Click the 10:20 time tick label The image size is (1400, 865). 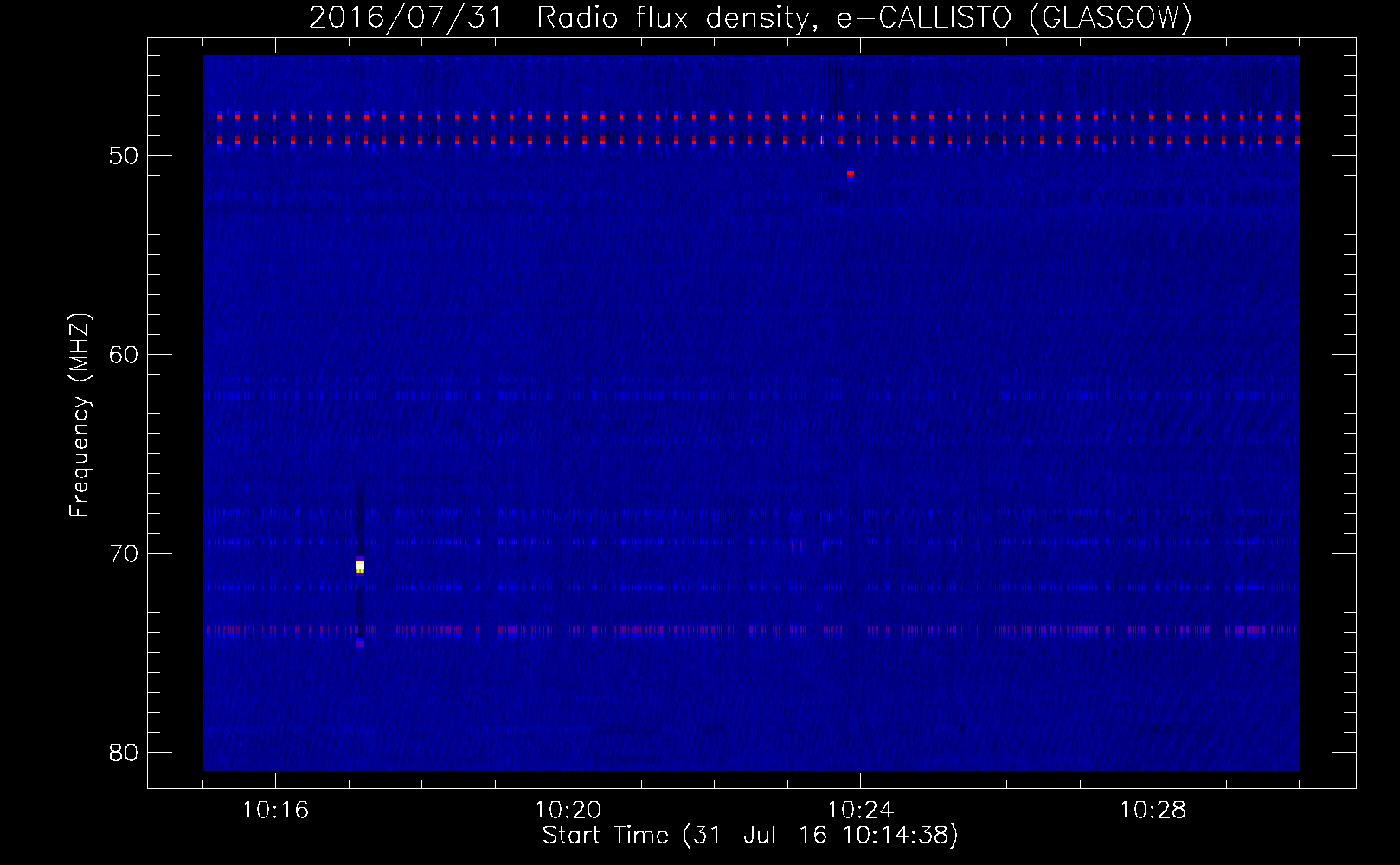[568, 811]
